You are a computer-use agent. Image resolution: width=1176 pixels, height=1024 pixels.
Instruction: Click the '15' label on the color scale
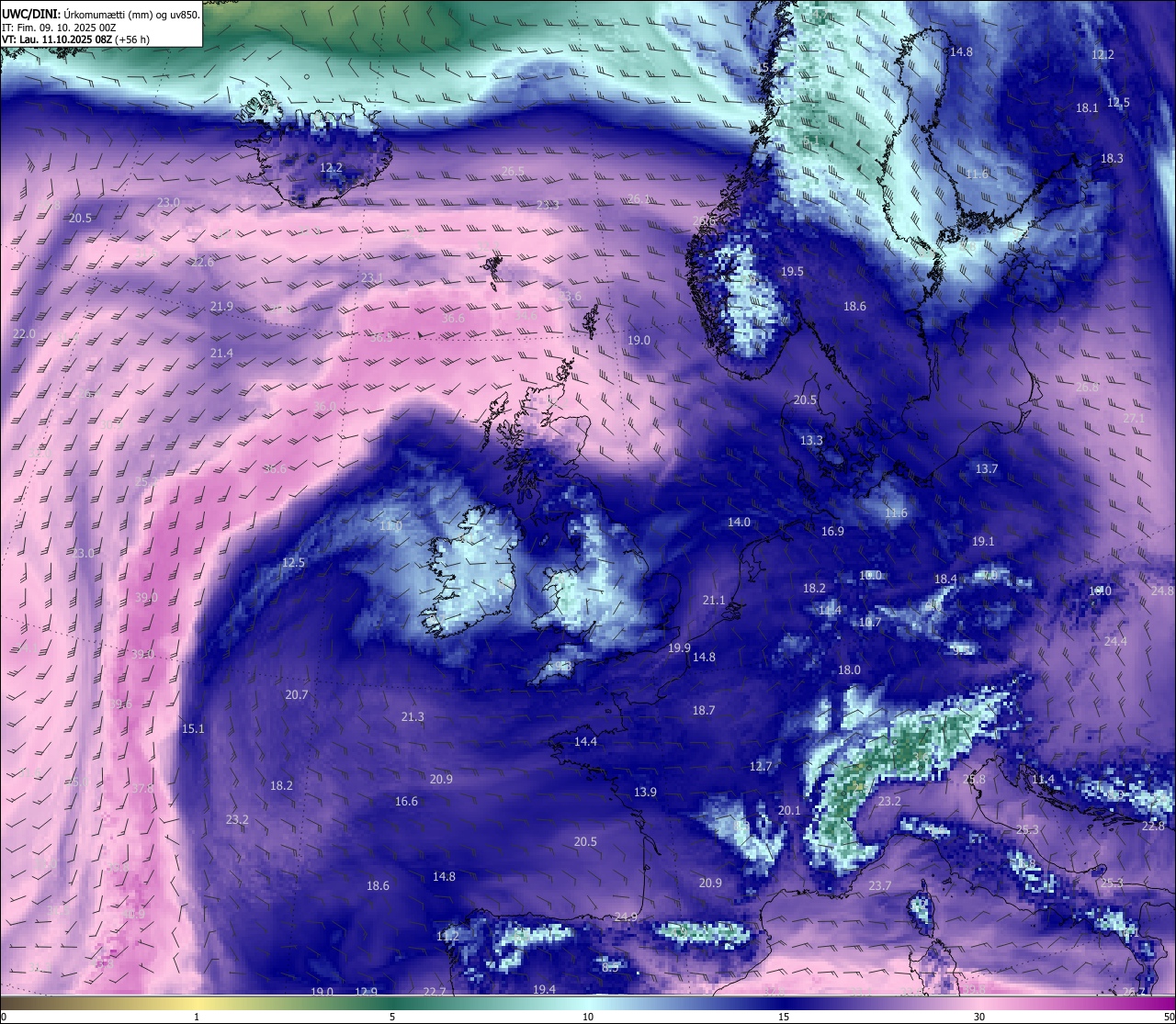tap(784, 1017)
